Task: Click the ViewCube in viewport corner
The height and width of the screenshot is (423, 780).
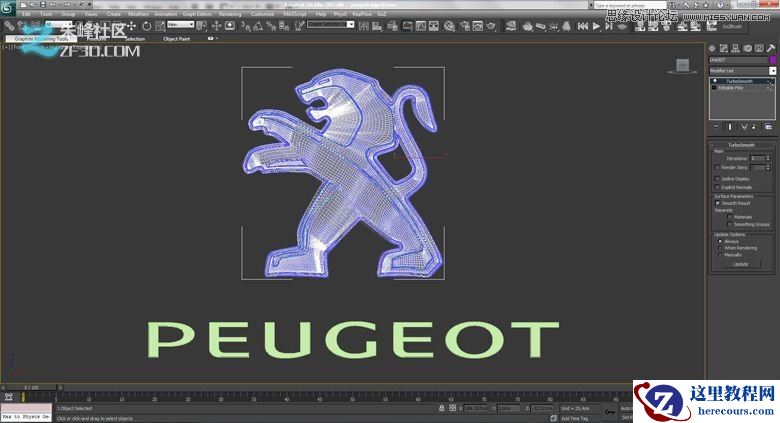Action: click(x=682, y=65)
